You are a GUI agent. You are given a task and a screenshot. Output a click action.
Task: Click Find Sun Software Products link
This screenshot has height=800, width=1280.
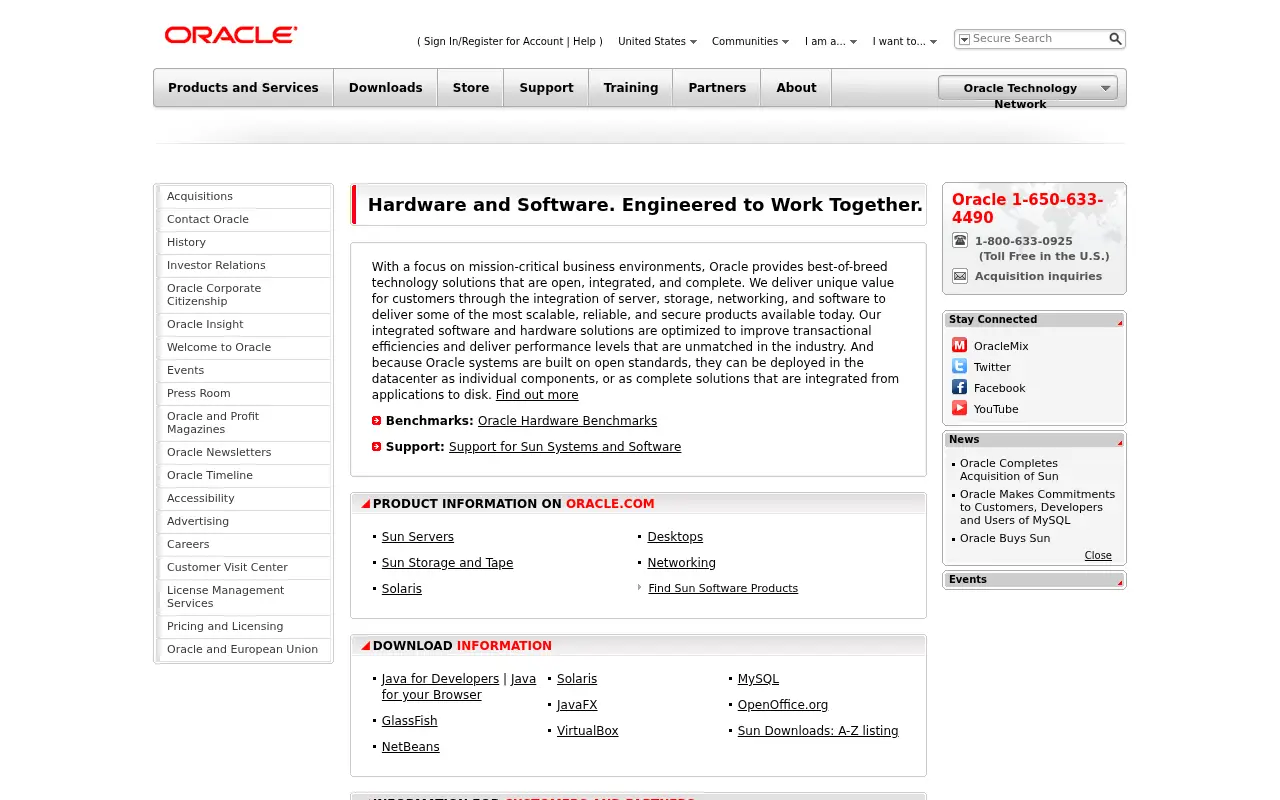723,588
